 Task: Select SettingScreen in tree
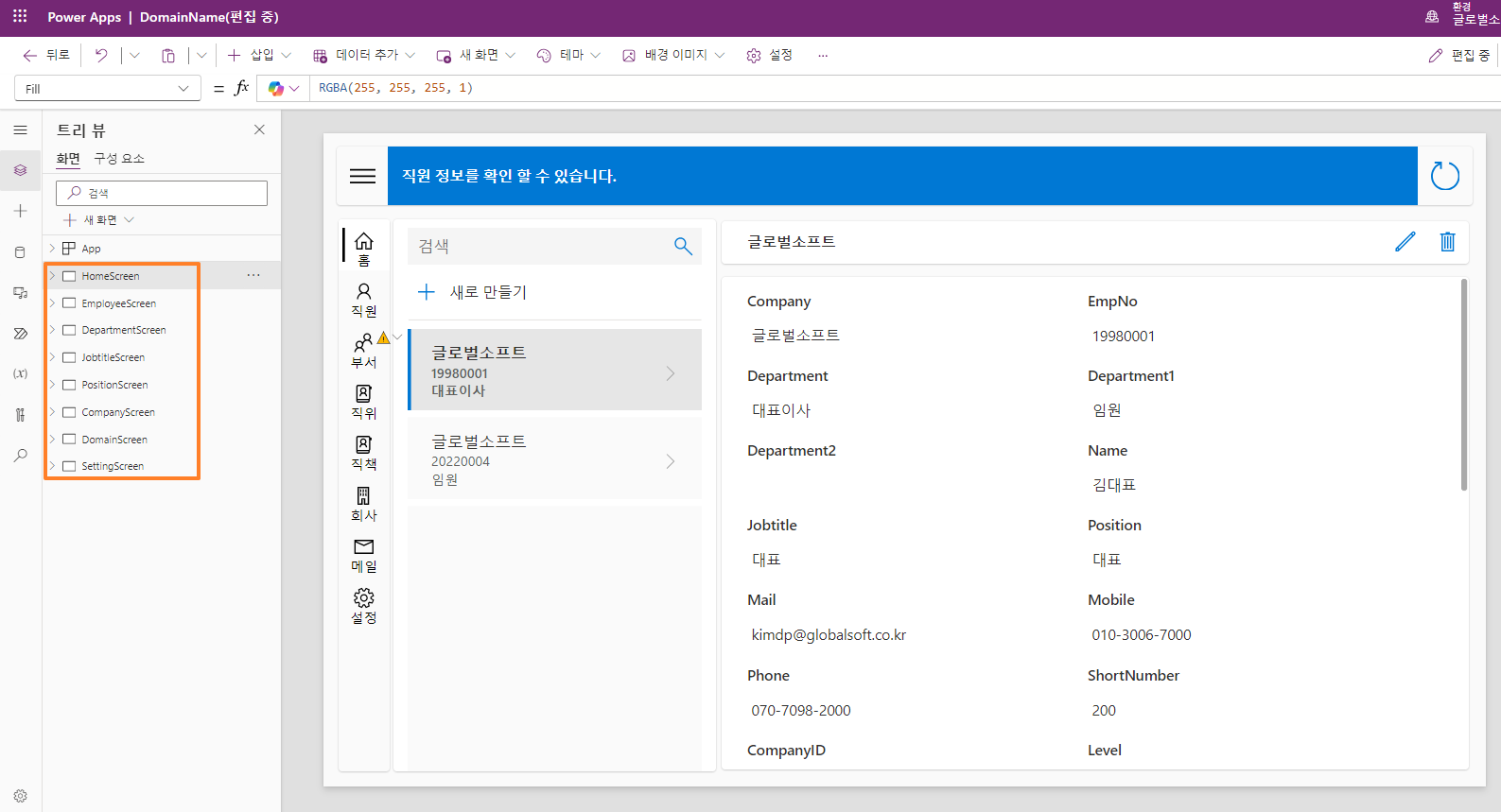click(x=113, y=466)
